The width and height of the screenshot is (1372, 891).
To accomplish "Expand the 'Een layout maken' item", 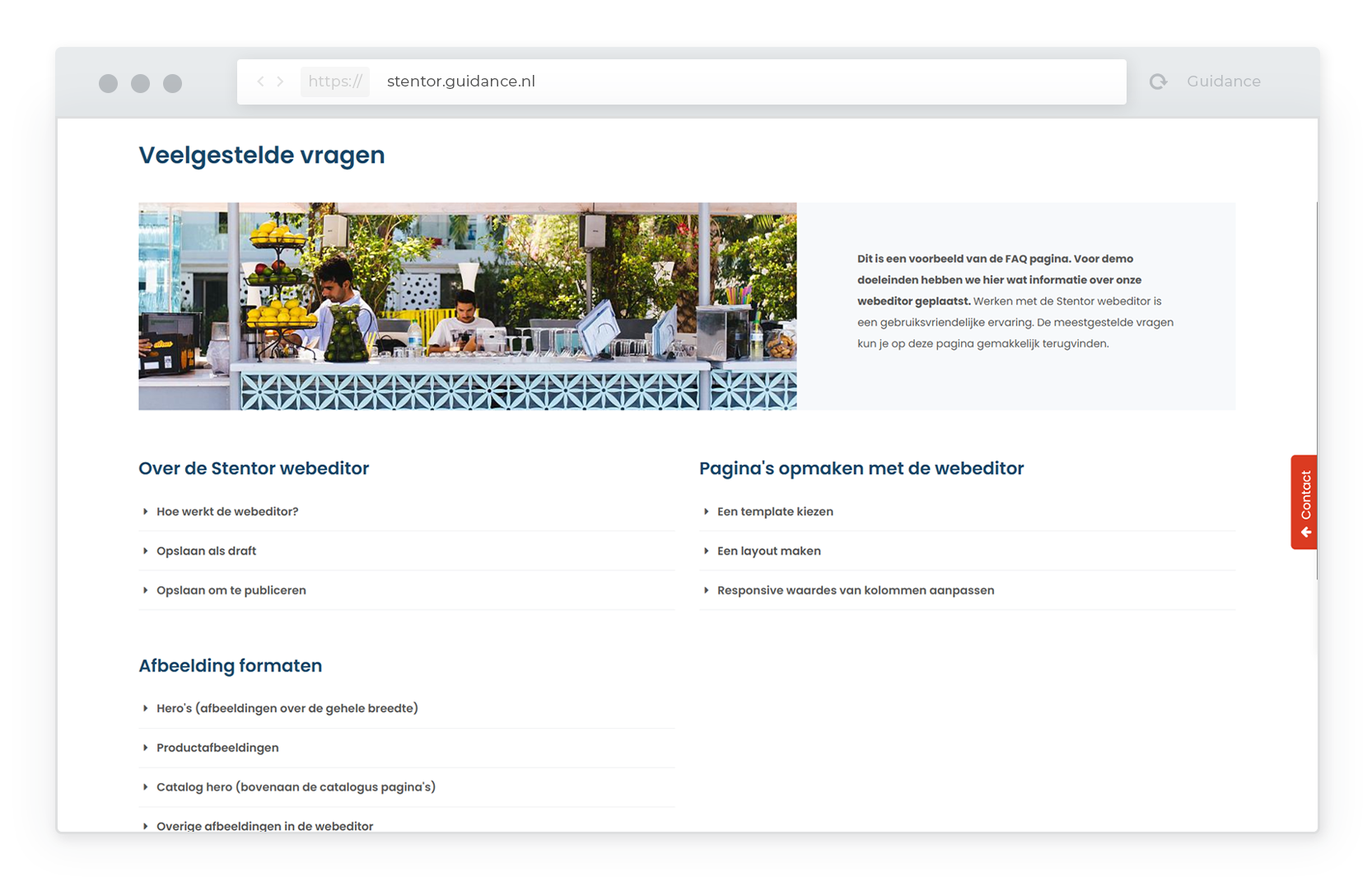I will [x=768, y=551].
